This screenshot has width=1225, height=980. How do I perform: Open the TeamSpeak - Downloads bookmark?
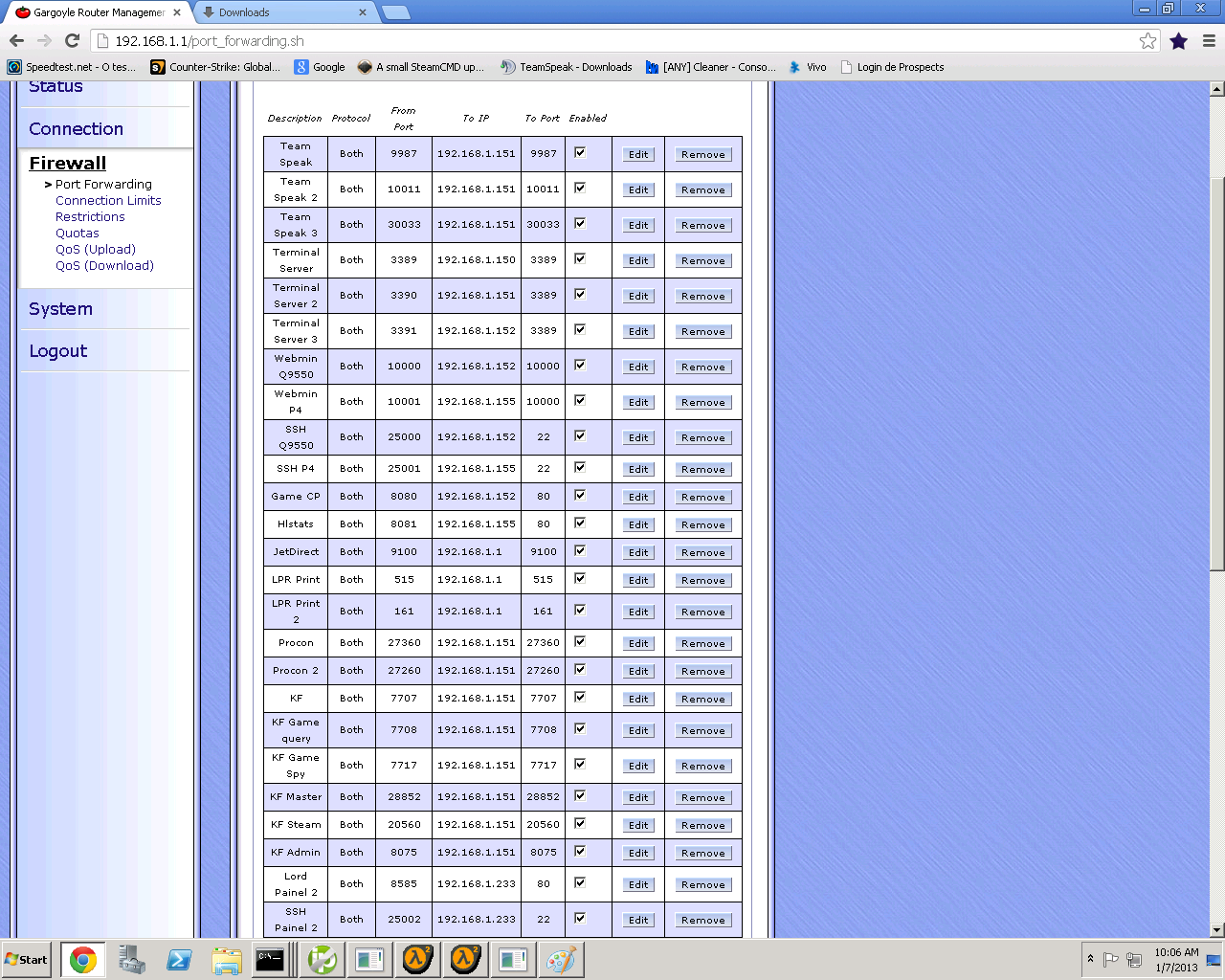point(567,67)
